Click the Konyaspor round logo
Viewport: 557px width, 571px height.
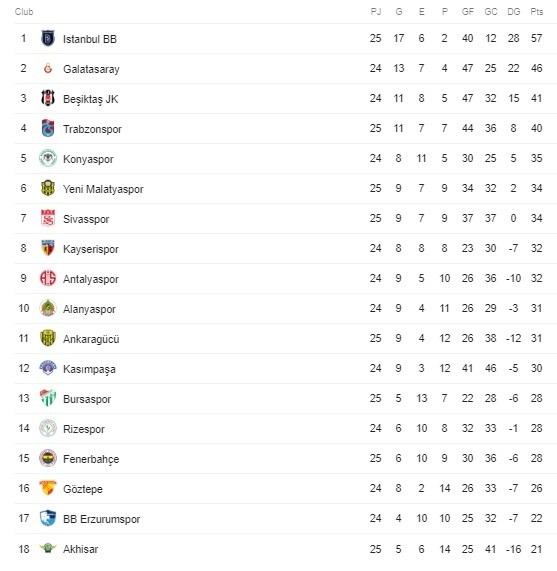click(x=48, y=158)
